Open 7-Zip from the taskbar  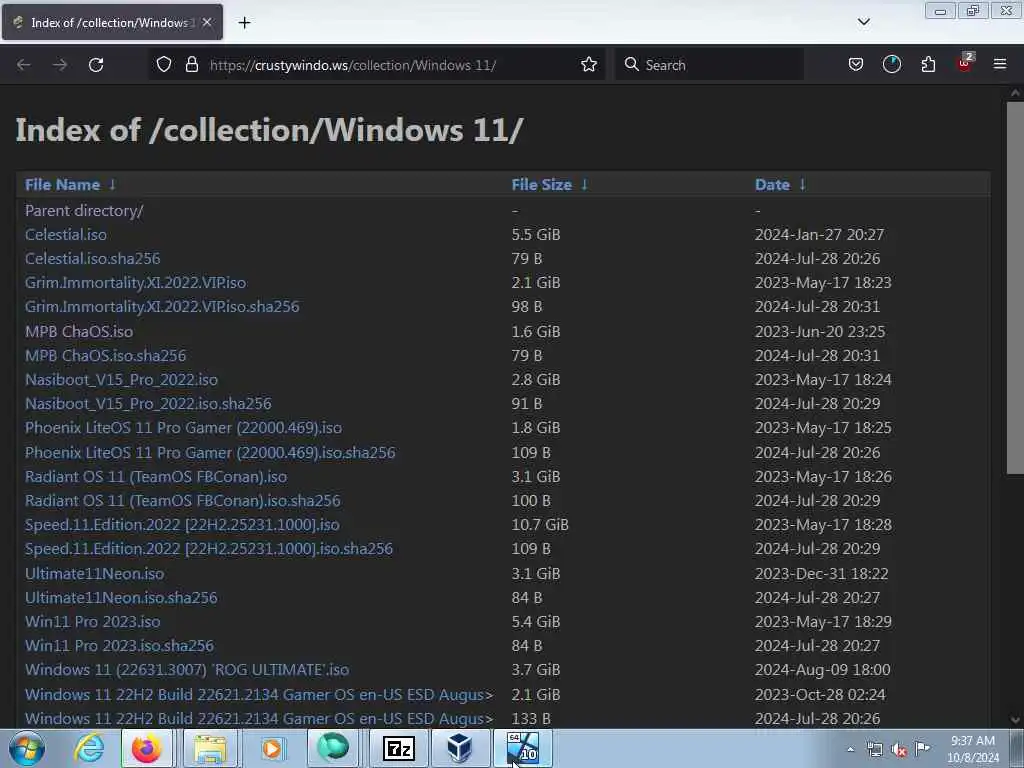click(399, 748)
